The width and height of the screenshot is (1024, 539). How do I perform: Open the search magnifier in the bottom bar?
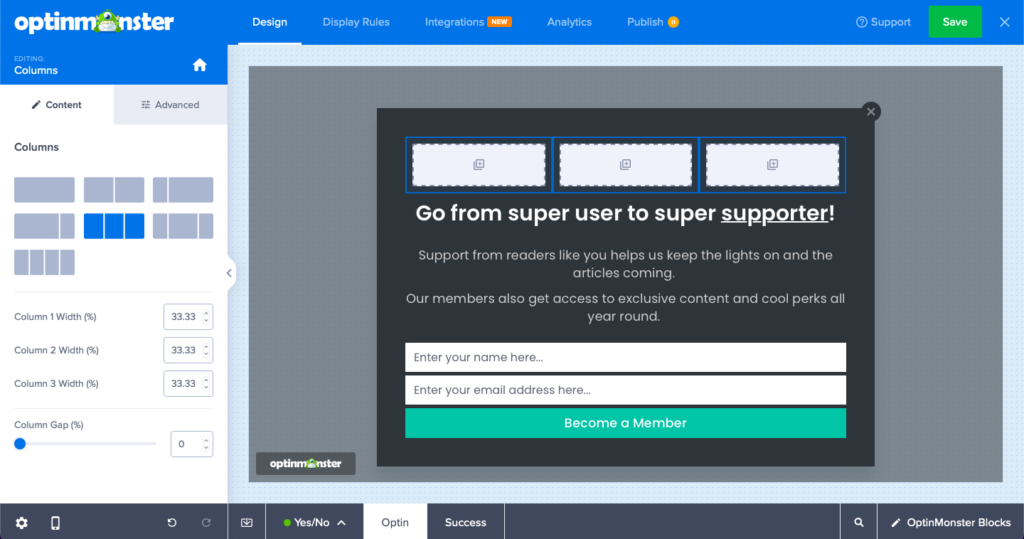(858, 522)
